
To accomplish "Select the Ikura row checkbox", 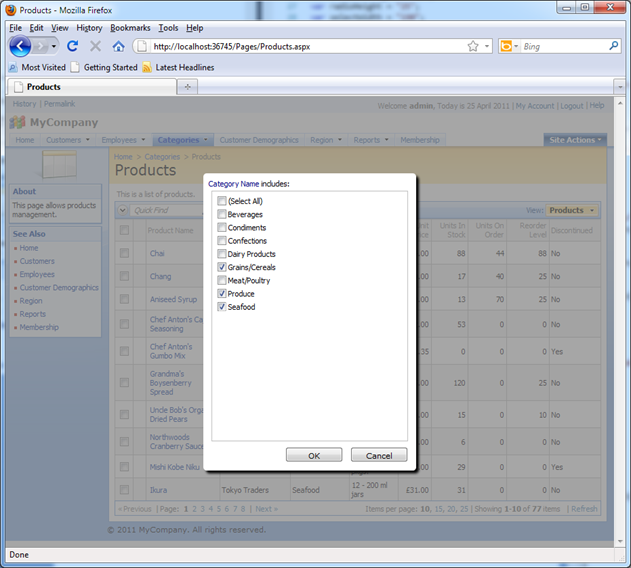I will [124, 490].
